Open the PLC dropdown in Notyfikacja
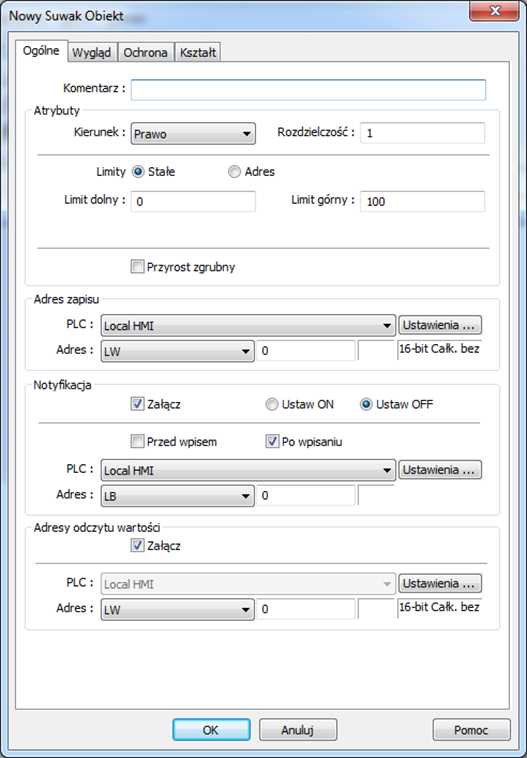527x758 pixels. (x=248, y=470)
